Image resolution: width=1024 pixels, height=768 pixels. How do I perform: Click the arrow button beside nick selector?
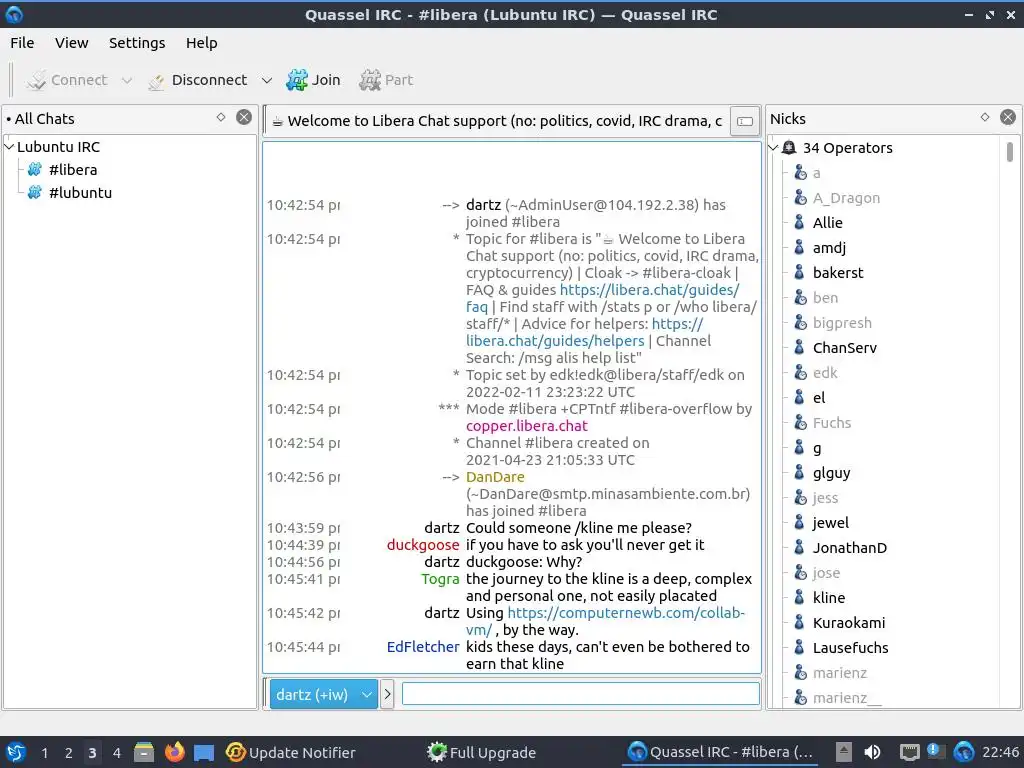coord(387,694)
